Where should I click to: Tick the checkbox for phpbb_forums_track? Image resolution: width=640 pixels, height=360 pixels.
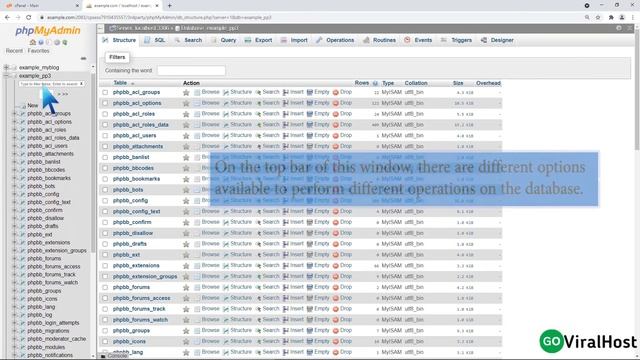105,309
